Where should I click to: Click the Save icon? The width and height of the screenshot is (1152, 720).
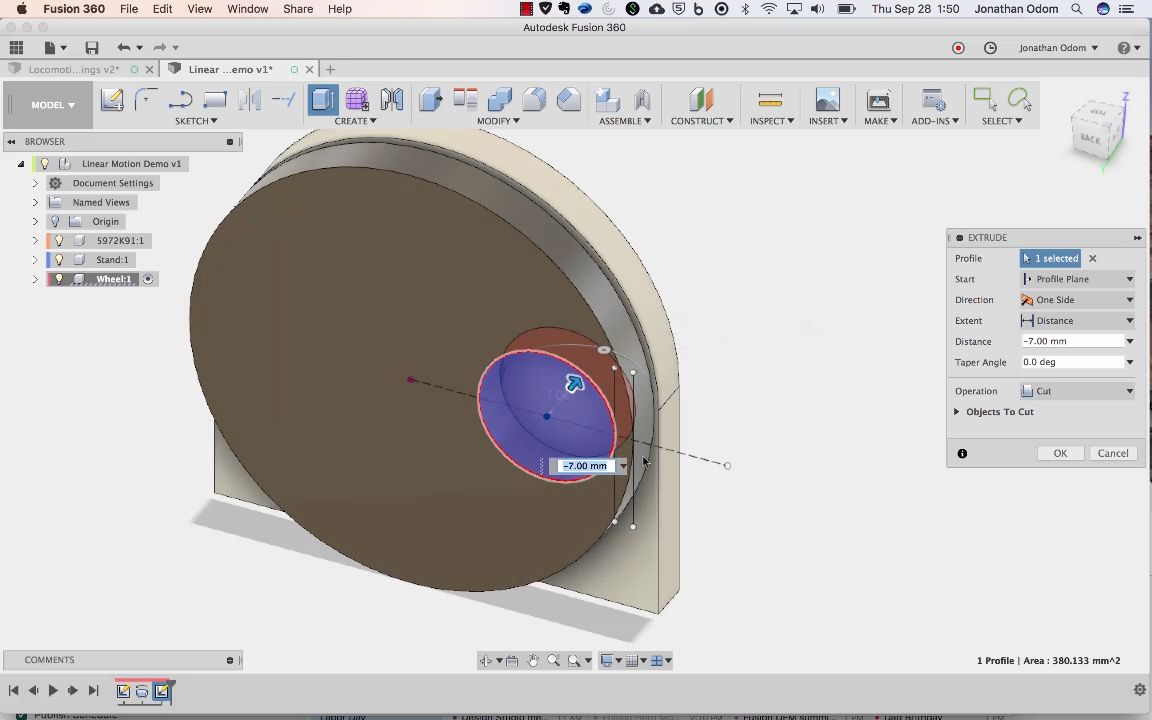pyautogui.click(x=92, y=48)
